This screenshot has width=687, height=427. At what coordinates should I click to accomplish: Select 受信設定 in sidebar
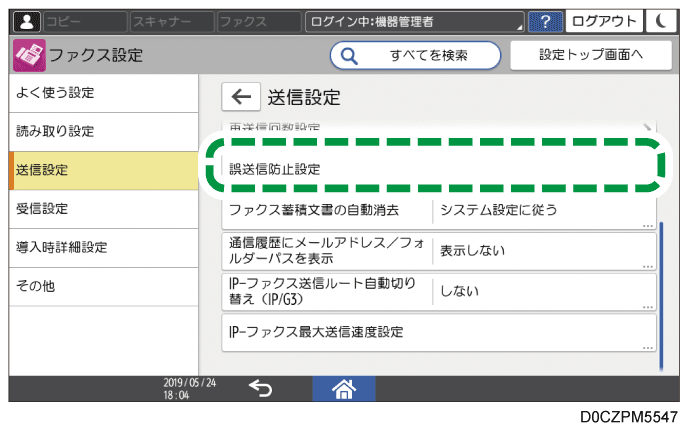(103, 209)
